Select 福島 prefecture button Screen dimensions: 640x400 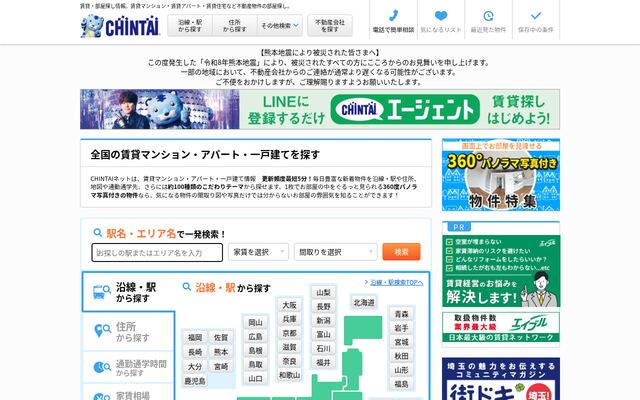tap(401, 384)
